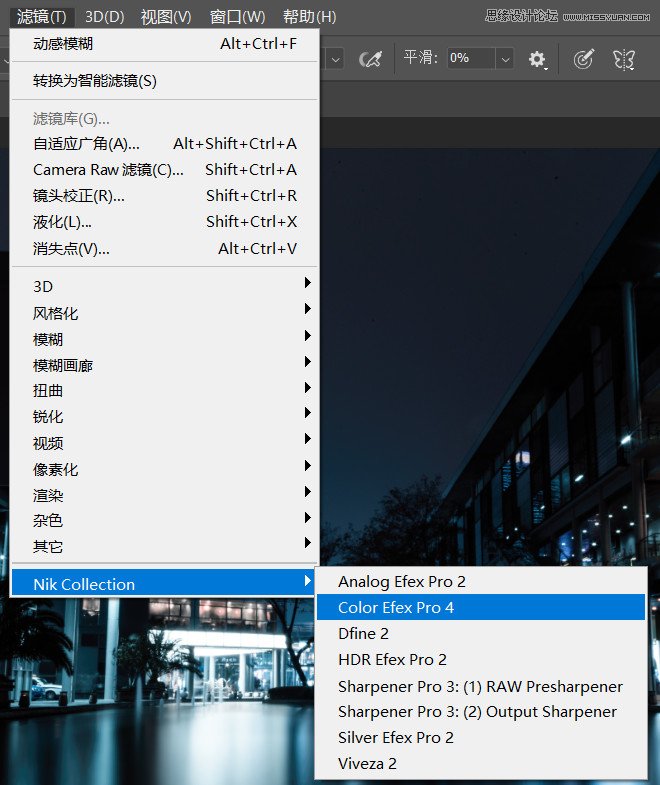Screen dimensions: 660x785
Task: Expand the 渲染 submenu
Action: [165, 495]
